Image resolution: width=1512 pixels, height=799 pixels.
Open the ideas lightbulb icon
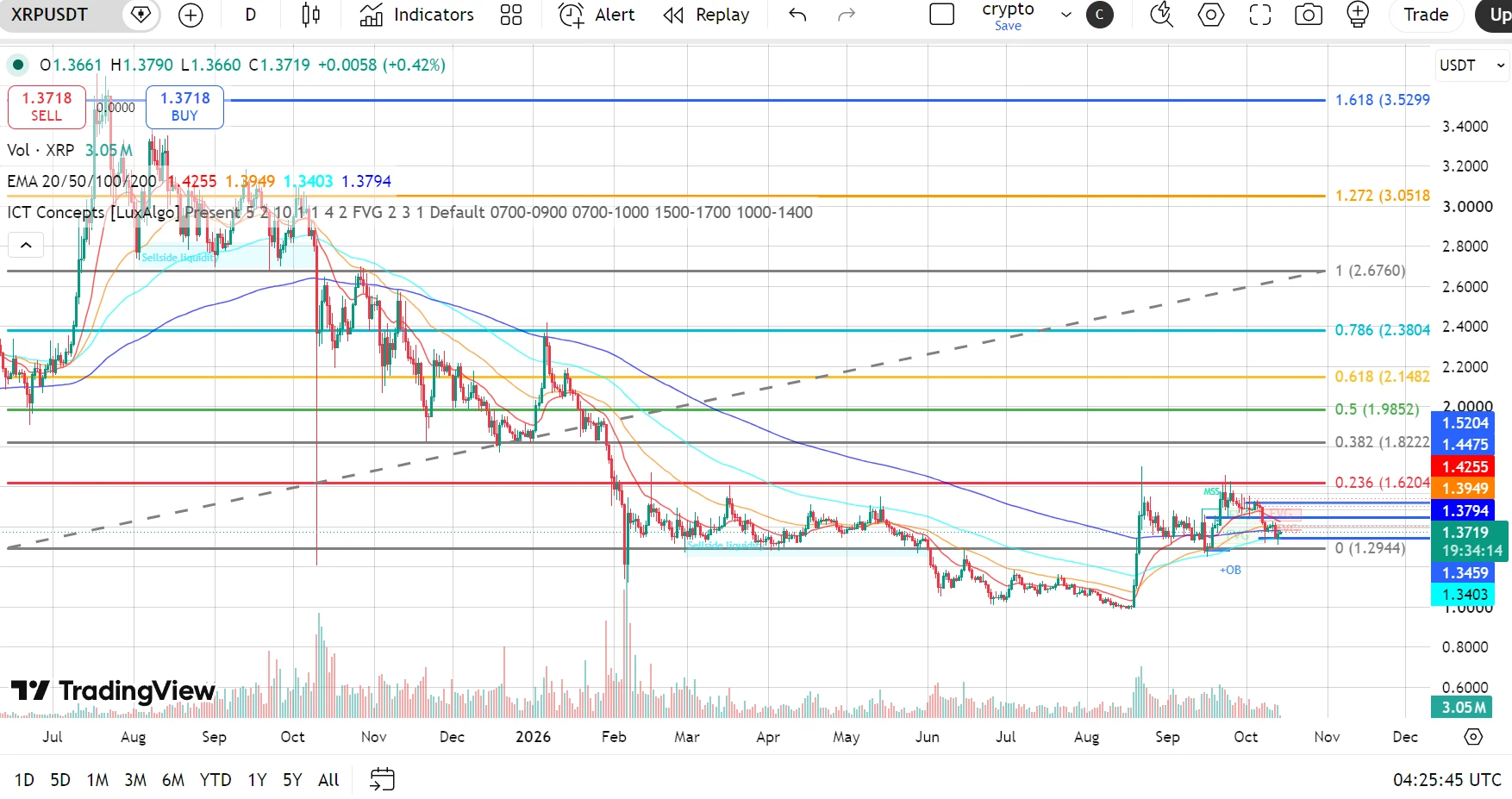click(1358, 15)
